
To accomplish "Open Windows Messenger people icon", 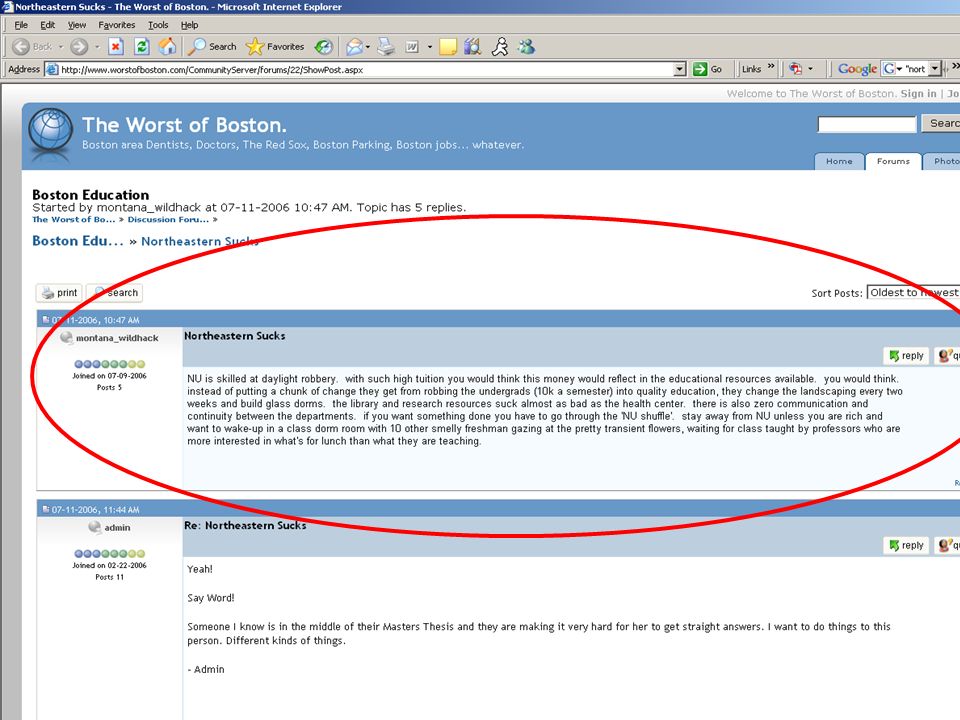I will tap(527, 47).
